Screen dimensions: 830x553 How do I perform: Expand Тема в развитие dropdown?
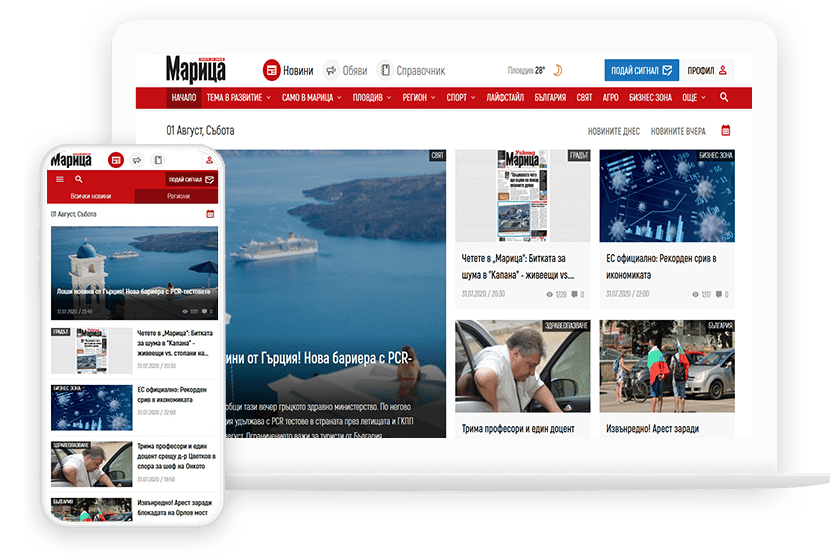[238, 98]
